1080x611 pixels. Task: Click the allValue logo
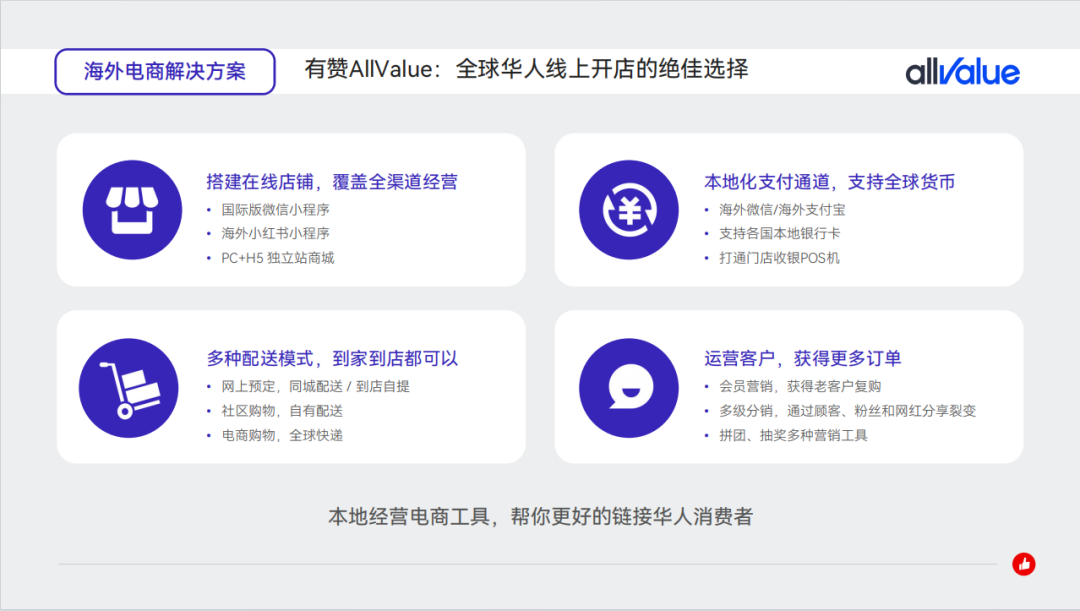(962, 71)
